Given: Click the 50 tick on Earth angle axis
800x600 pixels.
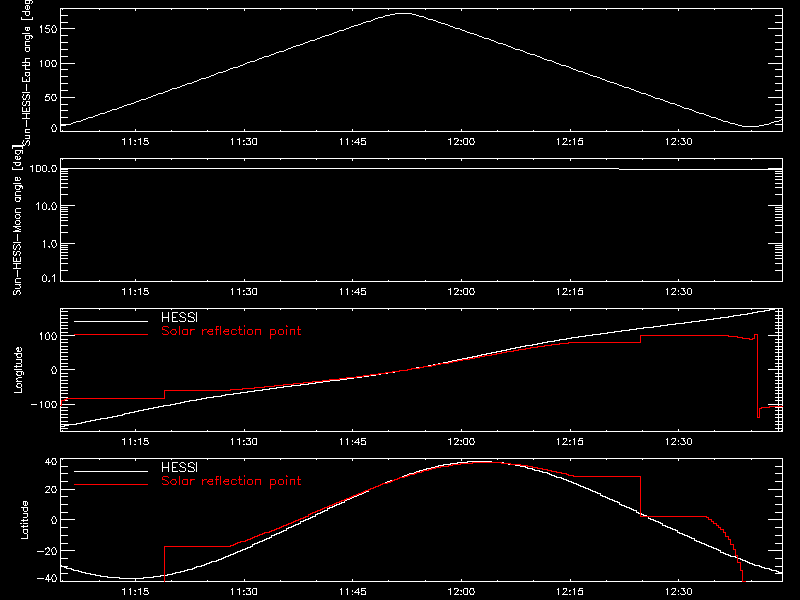Looking at the screenshot, I should coord(51,97).
